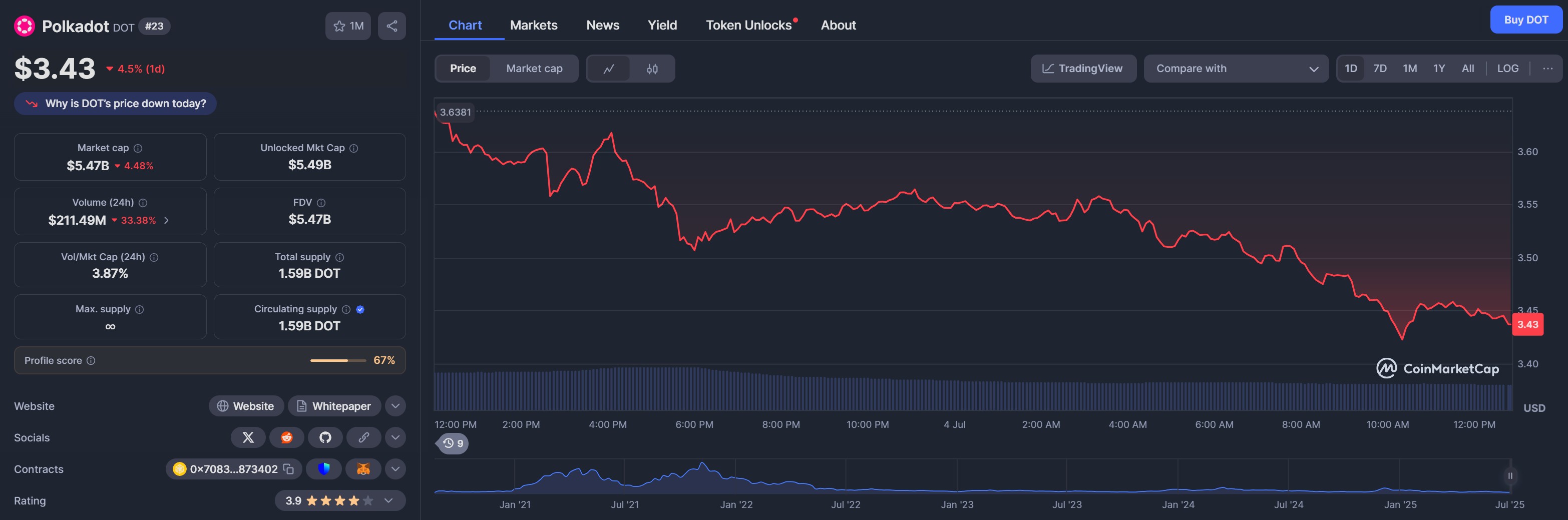The height and width of the screenshot is (520, 1568).
Task: Click Unlocked Mkt Cap info icon
Action: pyautogui.click(x=353, y=149)
